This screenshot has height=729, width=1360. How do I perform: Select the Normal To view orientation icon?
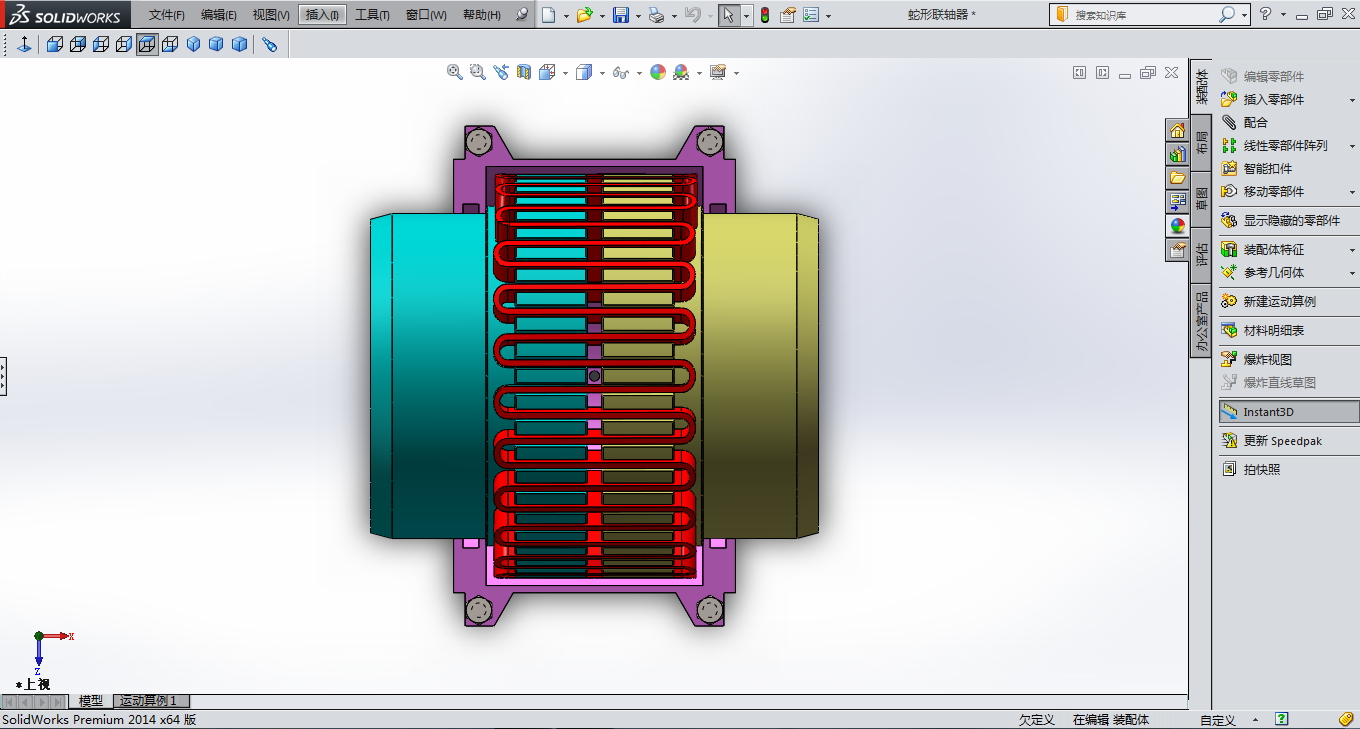coord(24,44)
